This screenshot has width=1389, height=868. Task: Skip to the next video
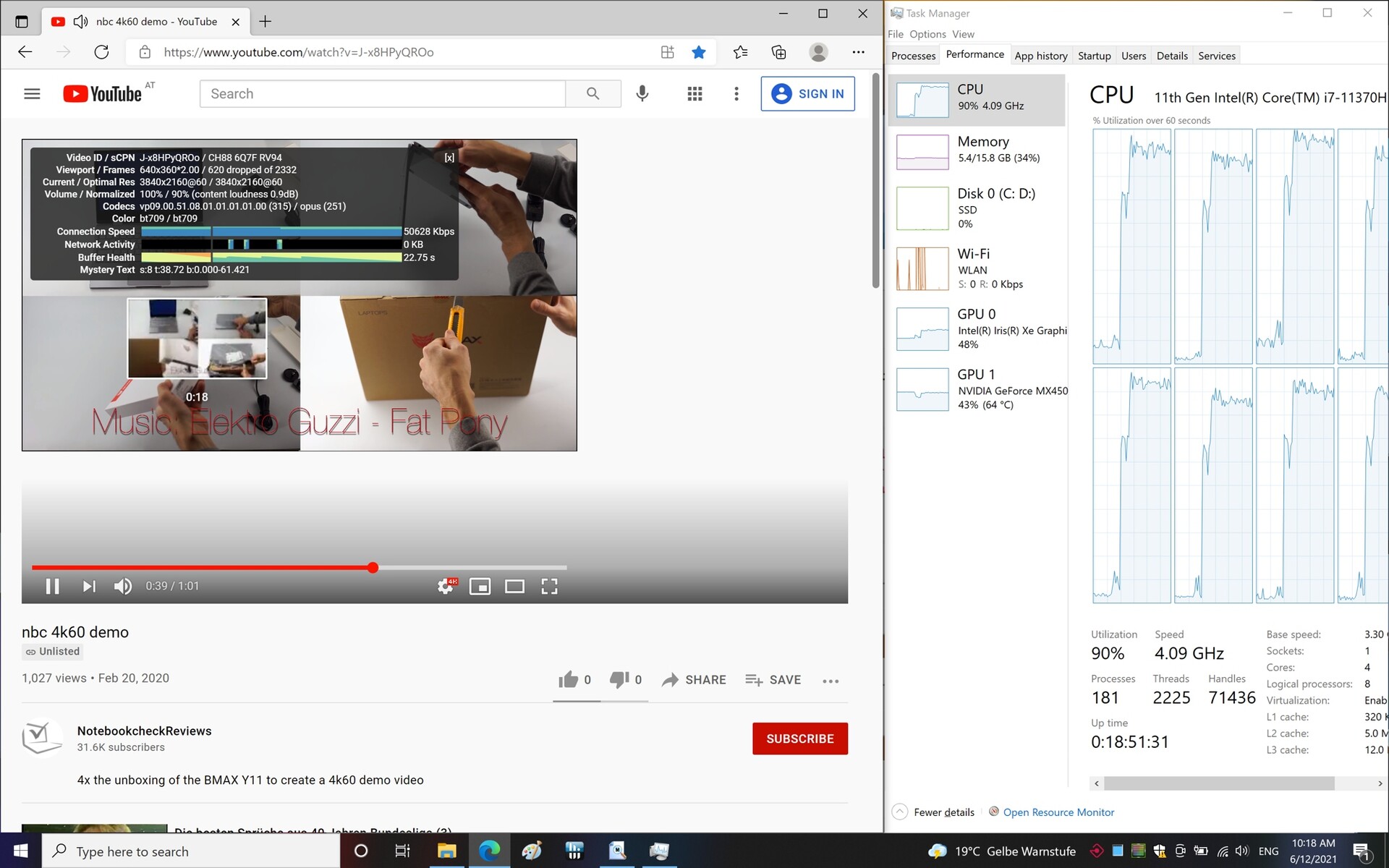click(x=89, y=586)
